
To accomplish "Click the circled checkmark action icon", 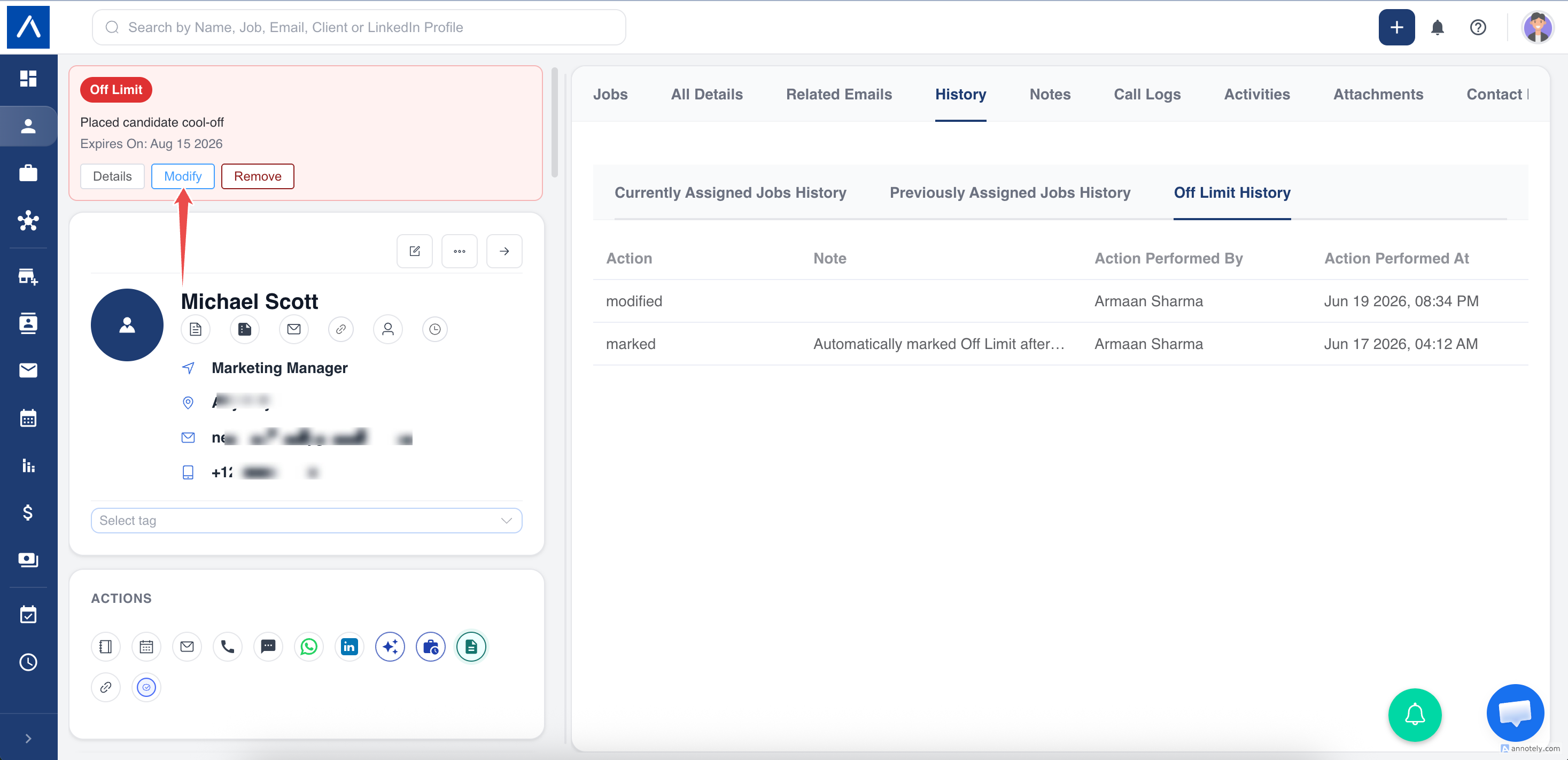I will tap(146, 687).
